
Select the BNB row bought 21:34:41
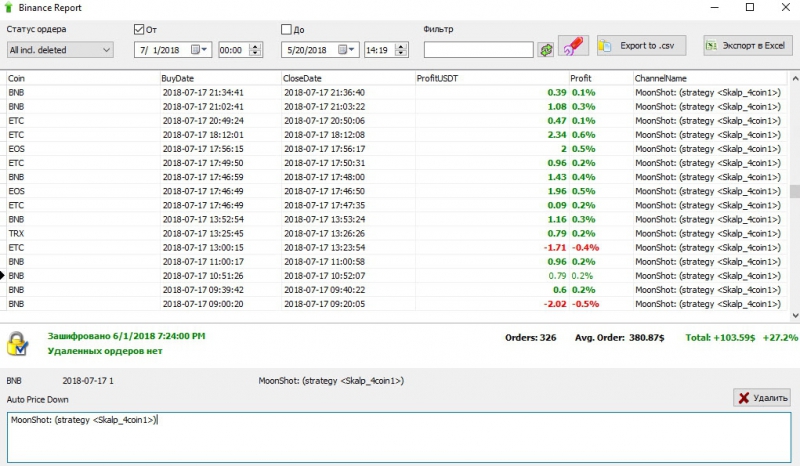point(396,92)
